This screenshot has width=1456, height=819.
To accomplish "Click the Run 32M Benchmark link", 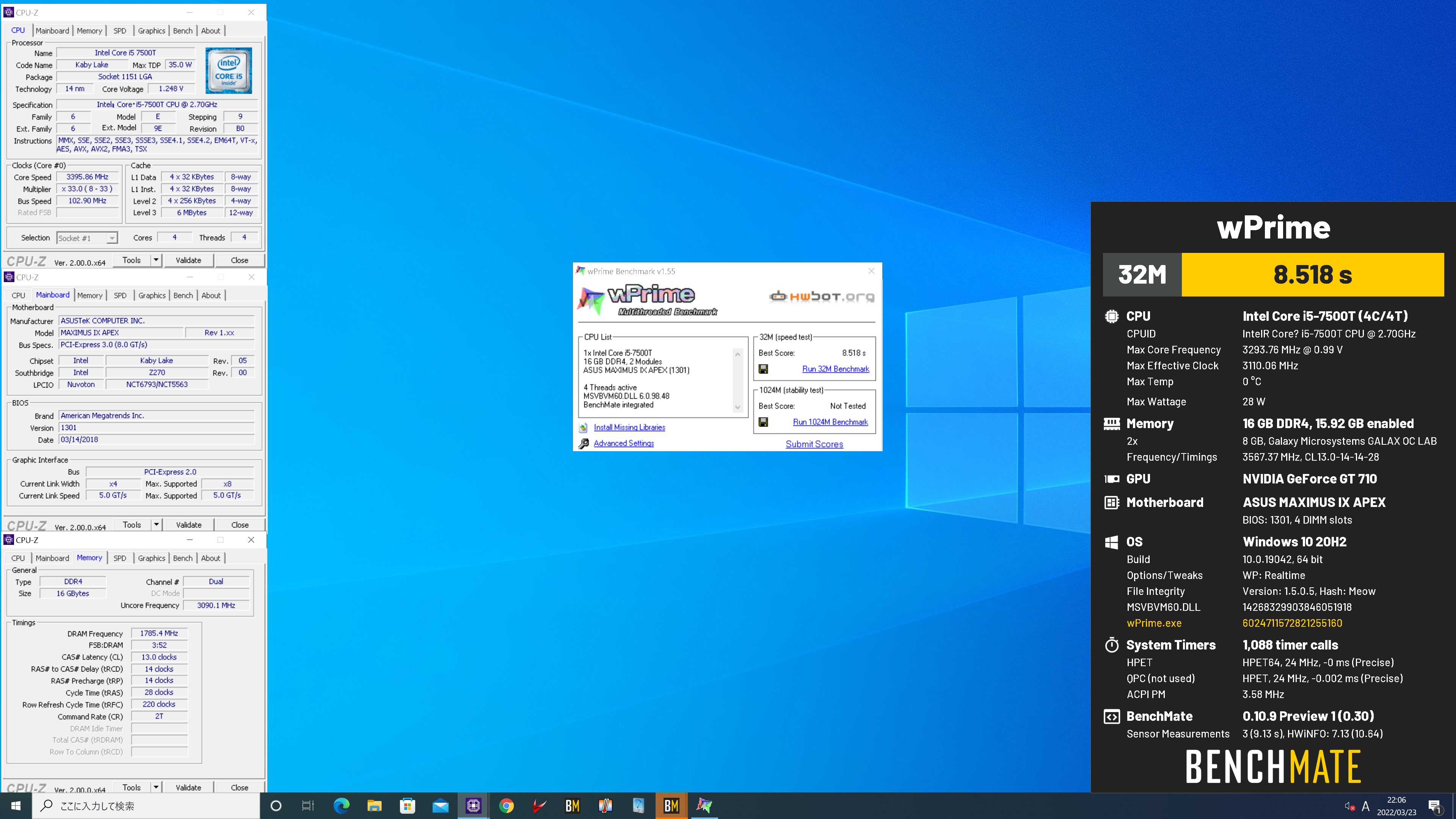I will pyautogui.click(x=835, y=369).
